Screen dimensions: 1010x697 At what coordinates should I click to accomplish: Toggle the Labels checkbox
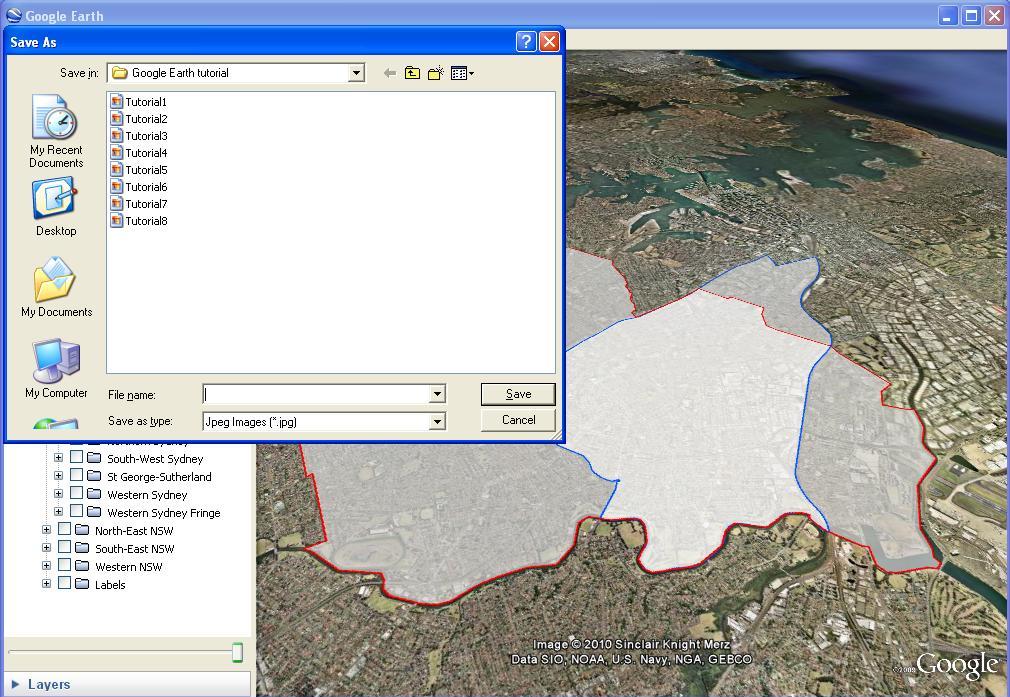[x=64, y=584]
